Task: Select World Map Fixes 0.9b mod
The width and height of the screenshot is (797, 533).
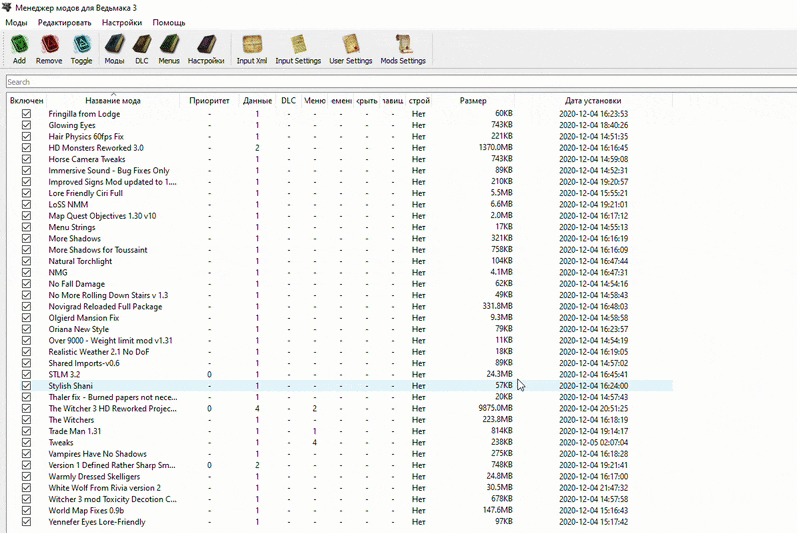Action: point(86,511)
